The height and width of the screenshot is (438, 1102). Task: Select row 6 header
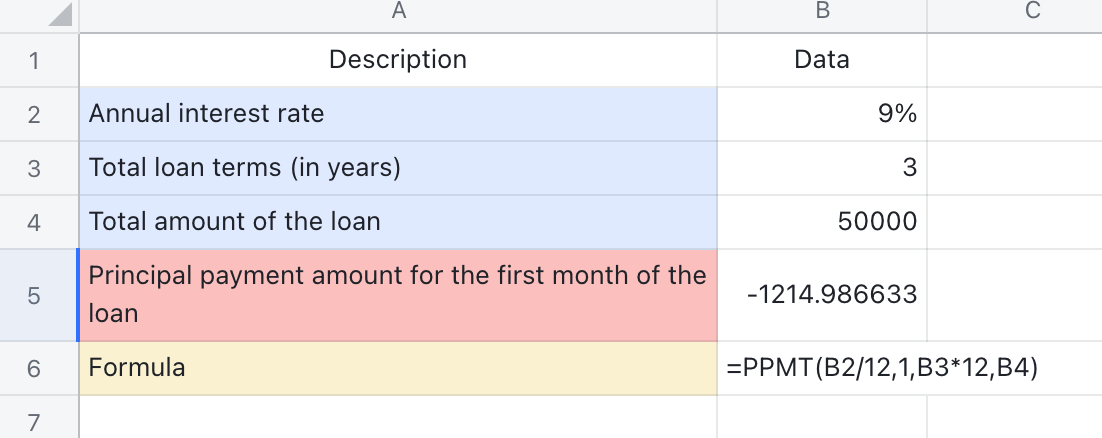point(35,368)
